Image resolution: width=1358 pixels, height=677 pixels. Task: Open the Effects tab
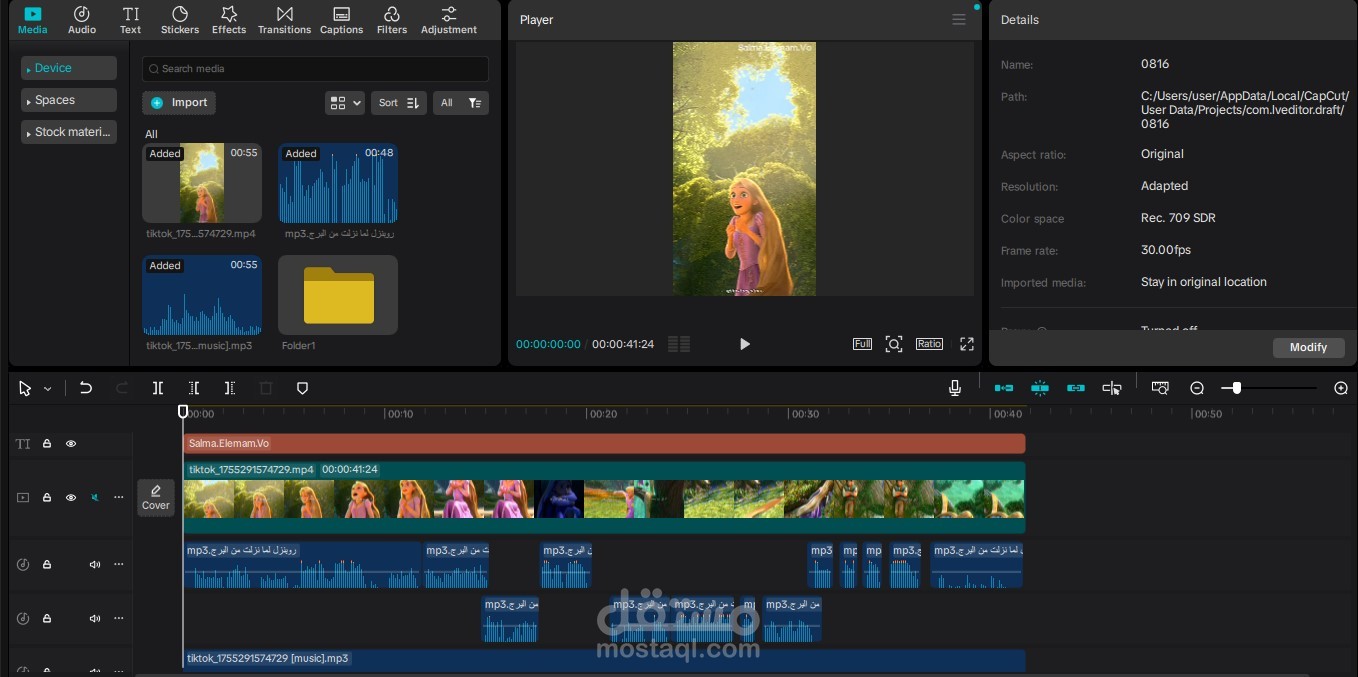point(229,20)
